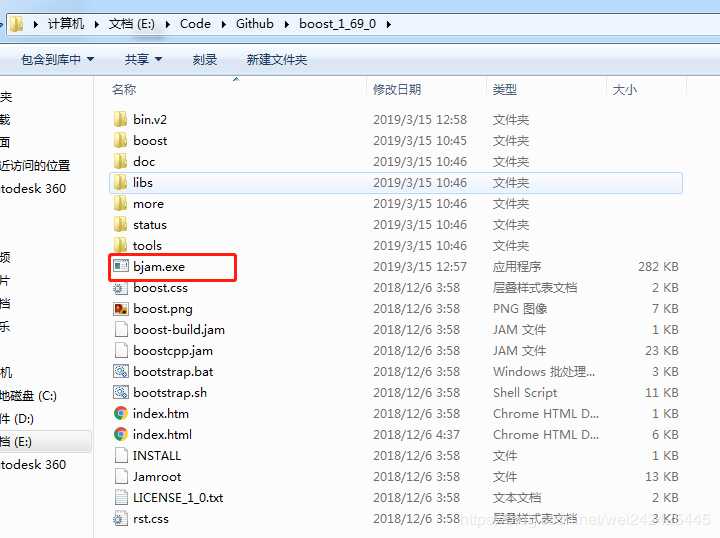Click the 新建文件夹 toolbar button
The width and height of the screenshot is (720, 538).
click(277, 59)
